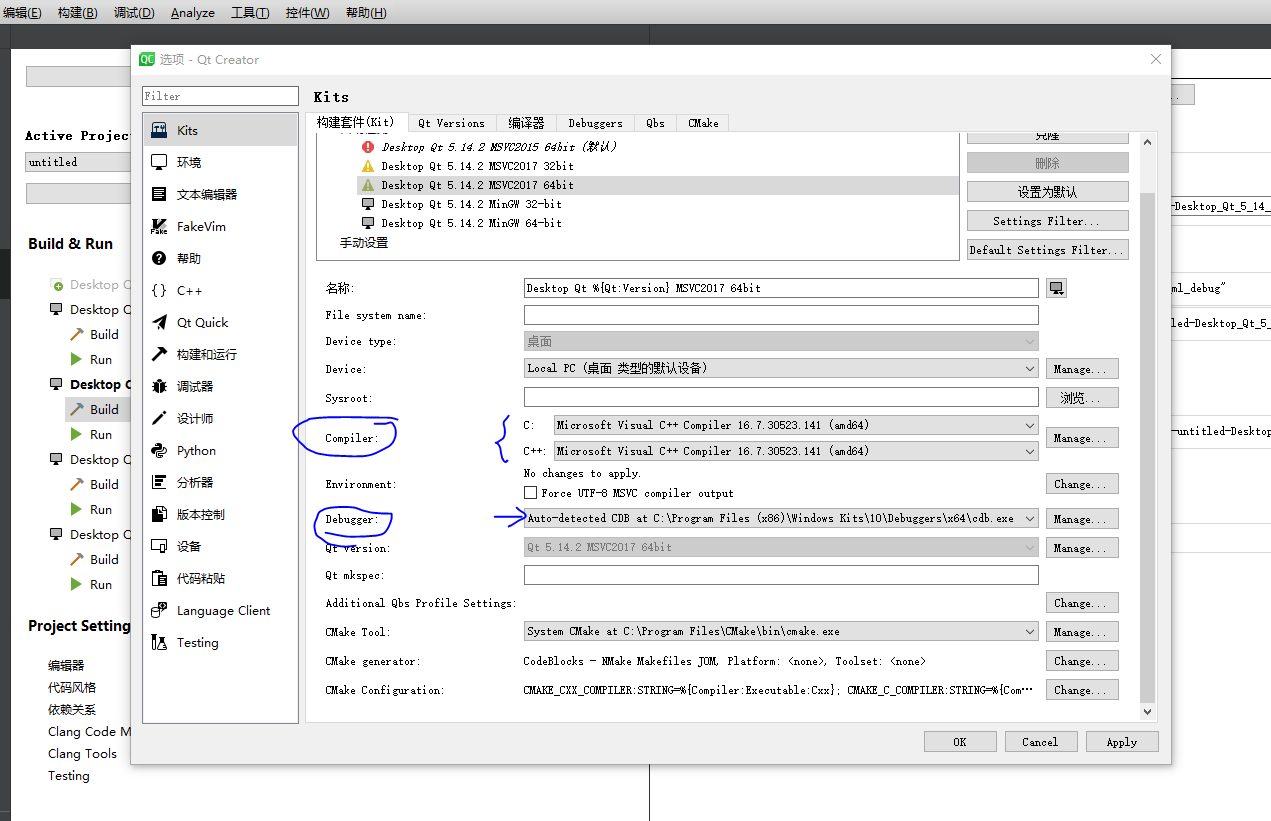This screenshot has height=821, width=1271.
Task: Open the 设计师 settings category
Action: point(220,418)
